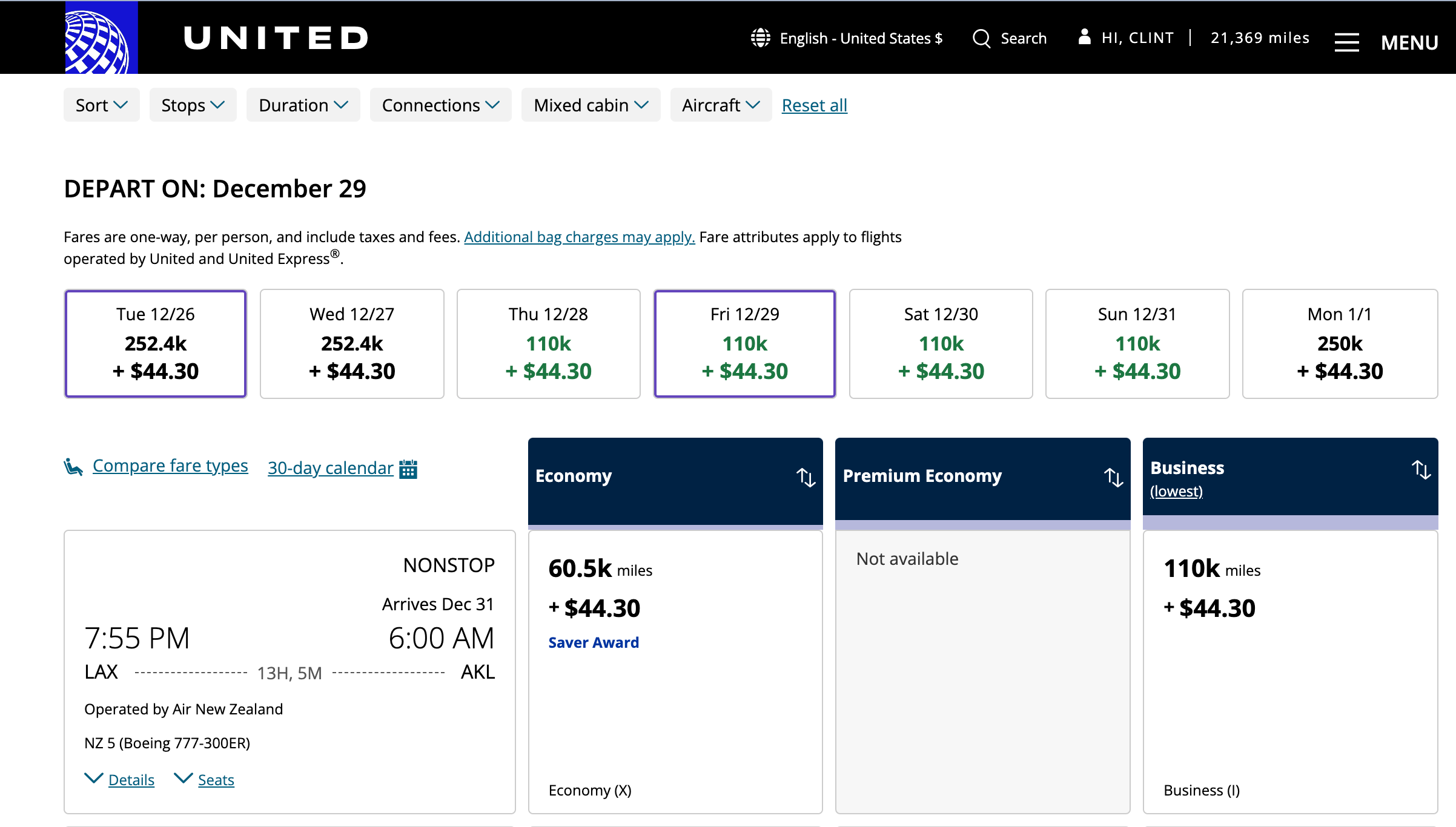1456x827 pixels.
Task: Sort the Economy column using its arrows icon
Action: 806,478
